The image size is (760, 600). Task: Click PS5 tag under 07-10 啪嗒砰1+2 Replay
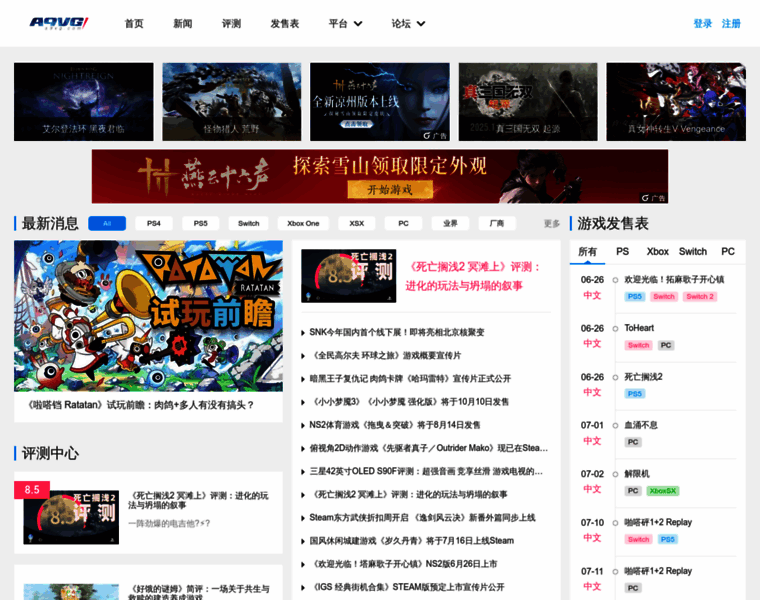[667, 539]
